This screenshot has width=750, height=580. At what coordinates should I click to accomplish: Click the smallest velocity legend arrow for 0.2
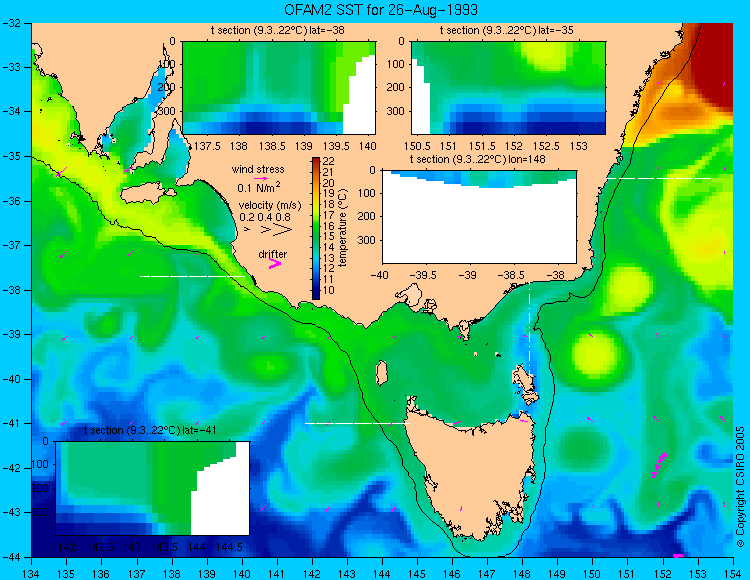(247, 230)
